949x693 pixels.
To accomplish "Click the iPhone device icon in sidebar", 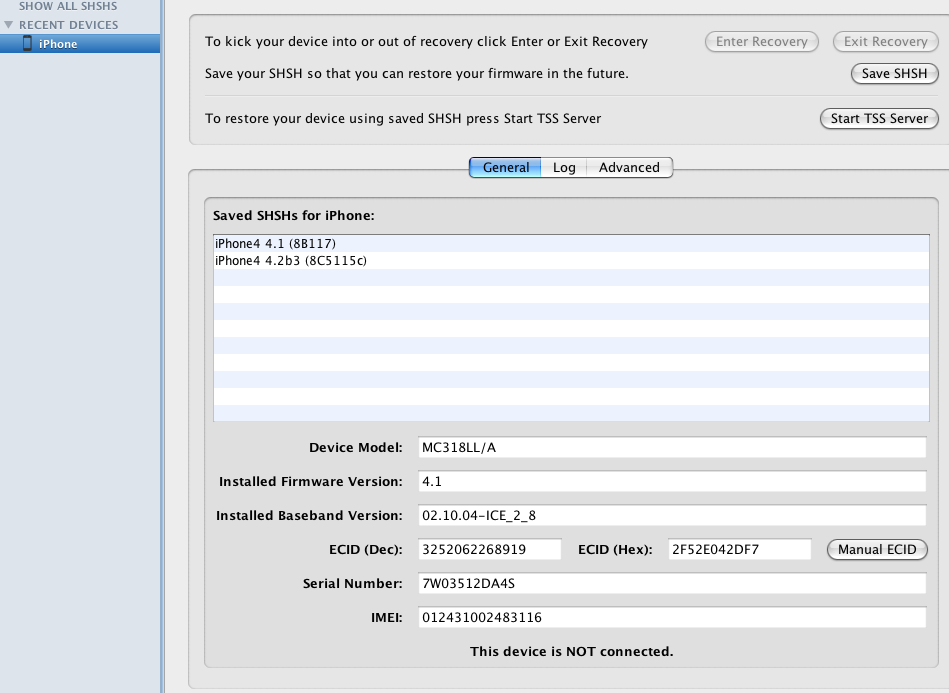I will pos(28,44).
